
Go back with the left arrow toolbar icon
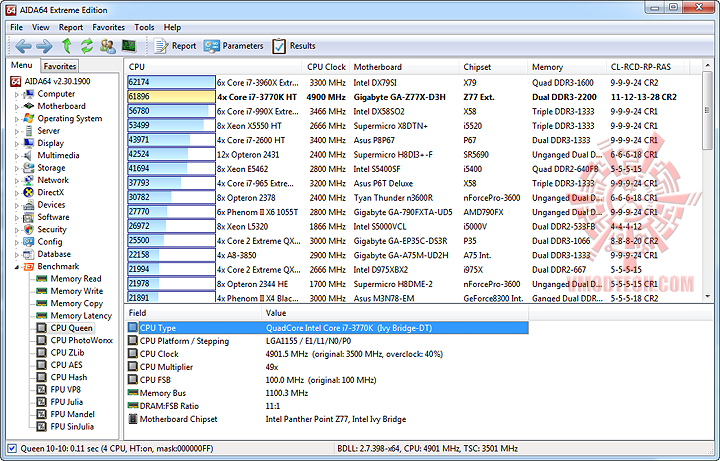(x=23, y=46)
